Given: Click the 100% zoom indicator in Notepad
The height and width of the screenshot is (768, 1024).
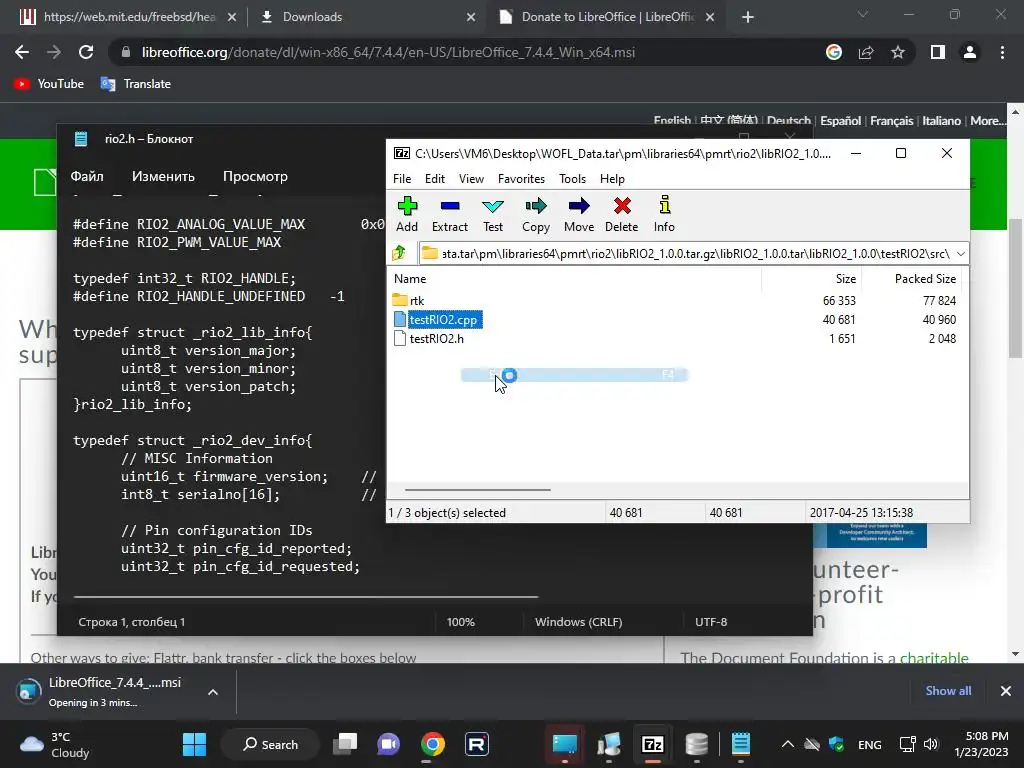Looking at the screenshot, I should click(460, 622).
